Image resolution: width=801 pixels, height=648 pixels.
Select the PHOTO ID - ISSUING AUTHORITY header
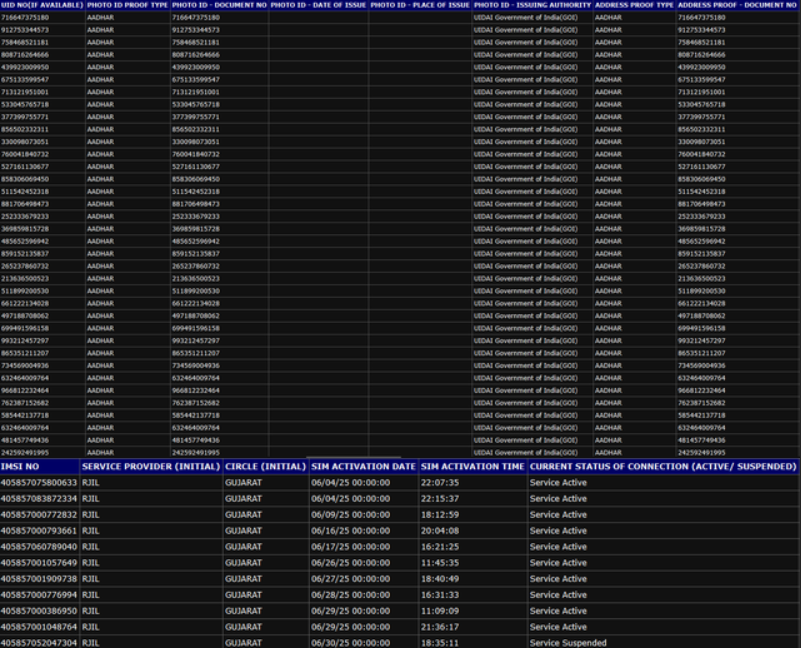point(532,5)
